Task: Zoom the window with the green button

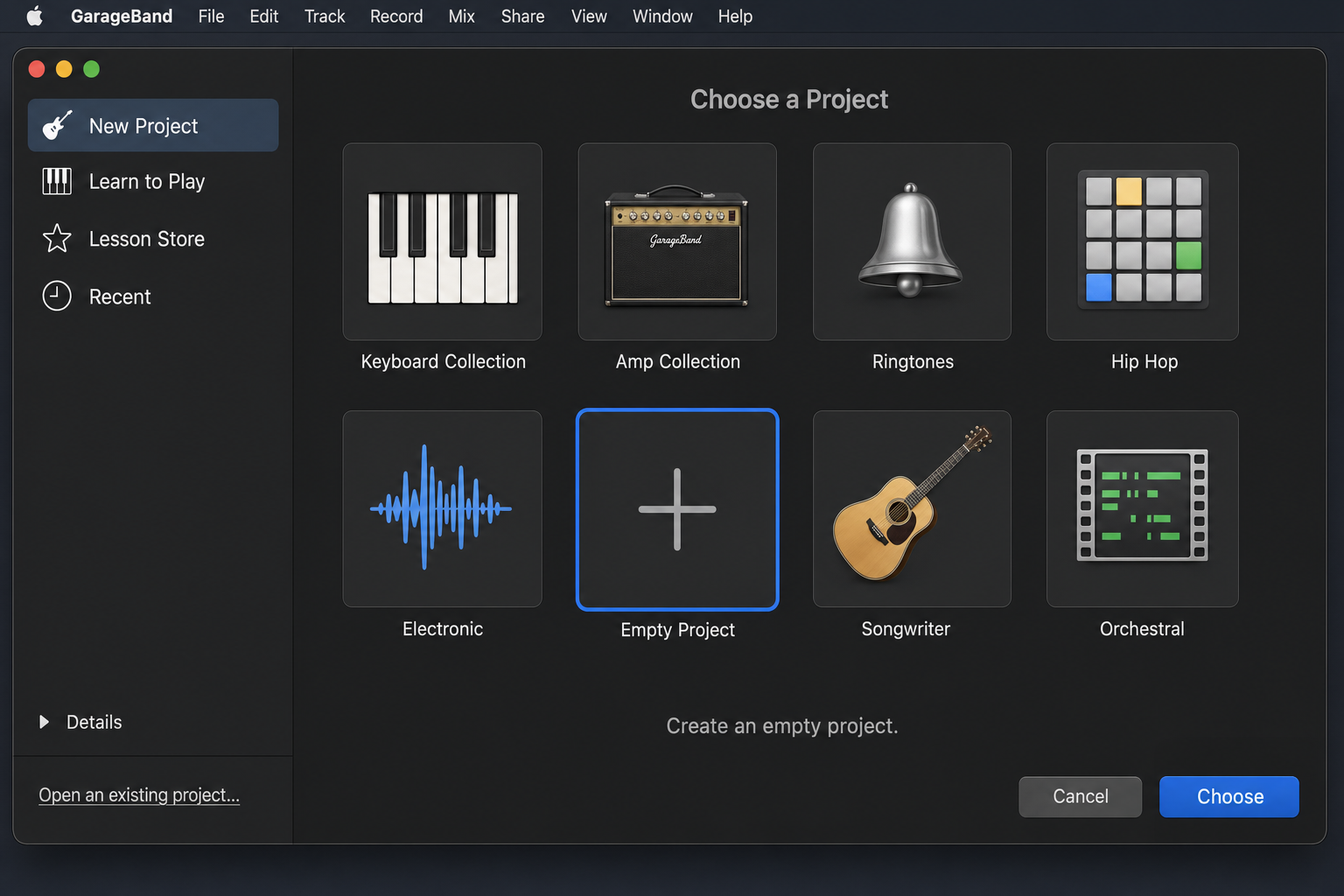Action: coord(91,69)
